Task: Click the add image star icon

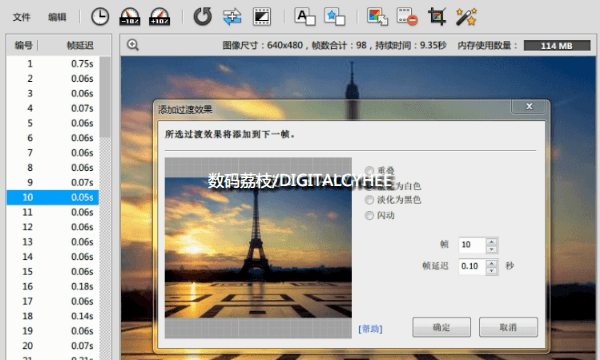Action: tap(334, 17)
